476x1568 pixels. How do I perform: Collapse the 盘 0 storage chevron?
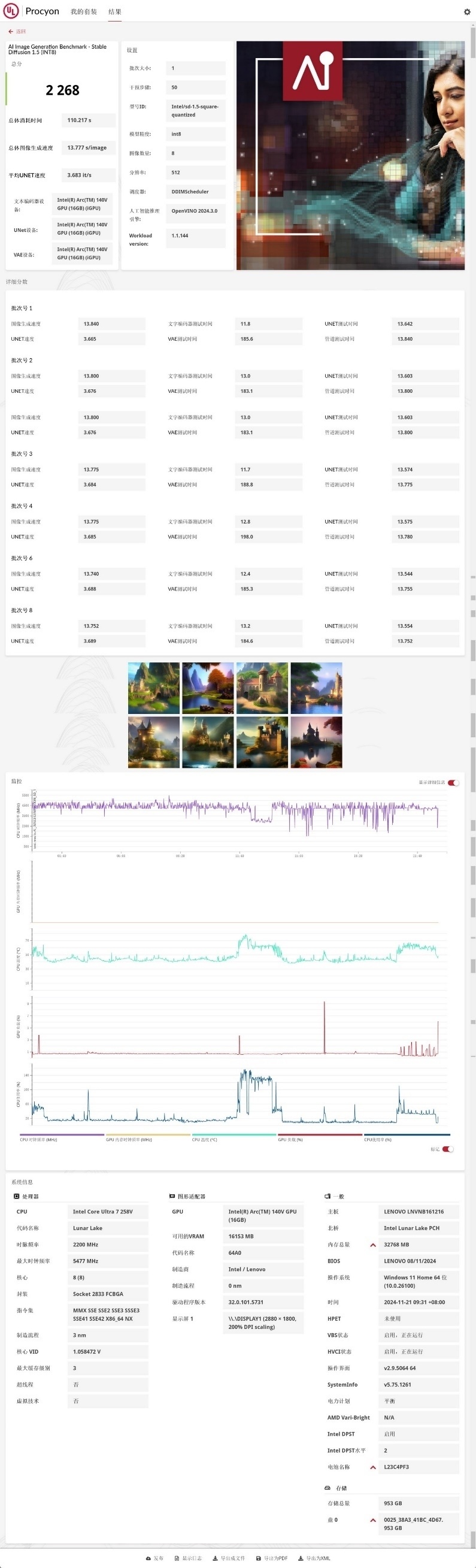[373, 1520]
